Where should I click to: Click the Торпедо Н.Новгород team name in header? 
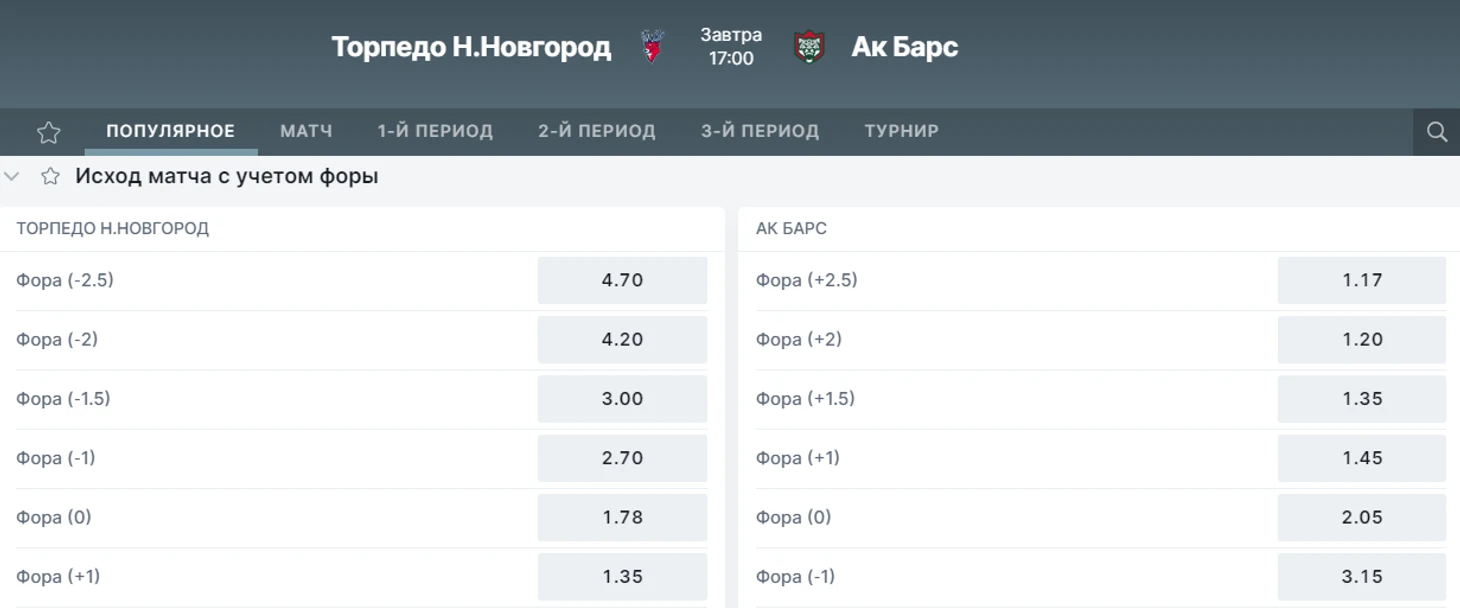pos(471,47)
